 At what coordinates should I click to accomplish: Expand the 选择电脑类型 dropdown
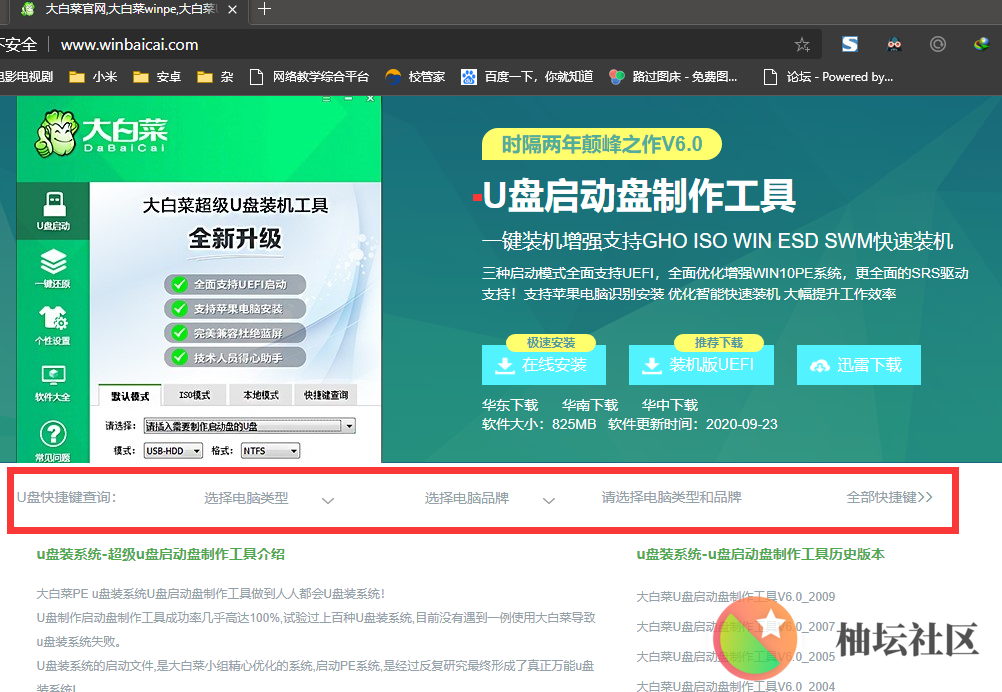coord(268,498)
